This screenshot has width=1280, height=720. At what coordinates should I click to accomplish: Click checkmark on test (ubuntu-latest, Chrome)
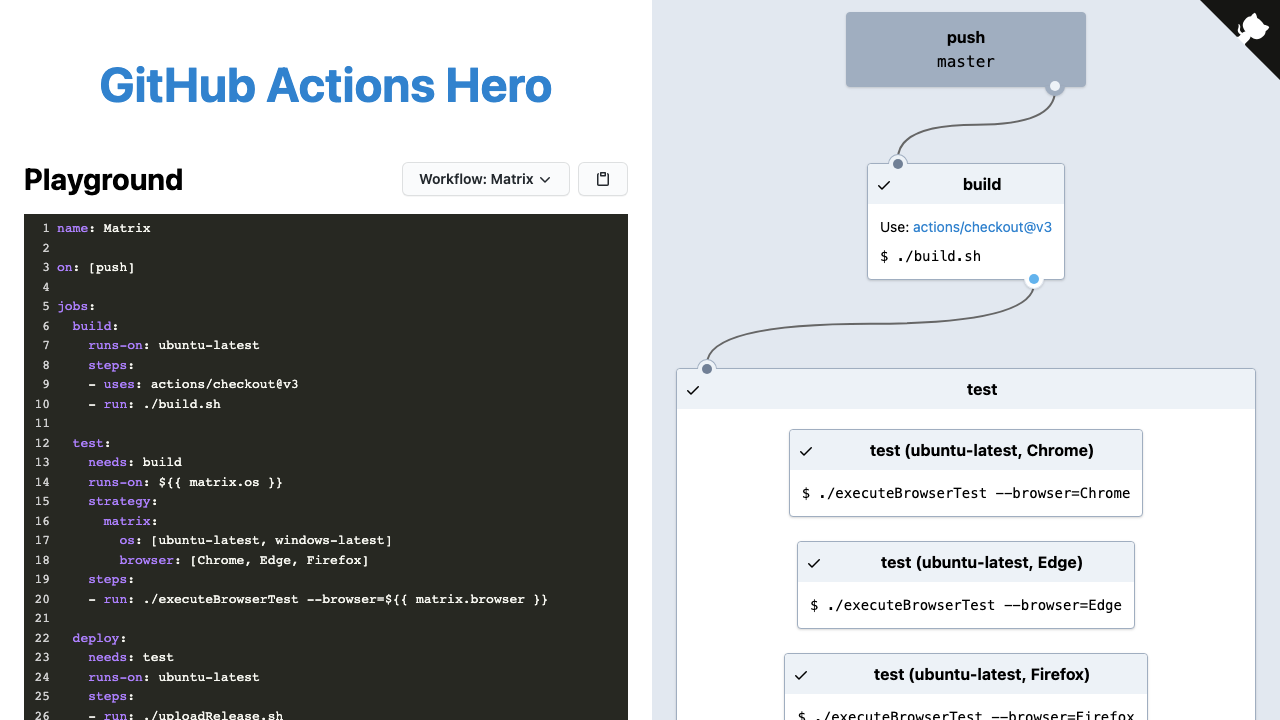tap(806, 451)
